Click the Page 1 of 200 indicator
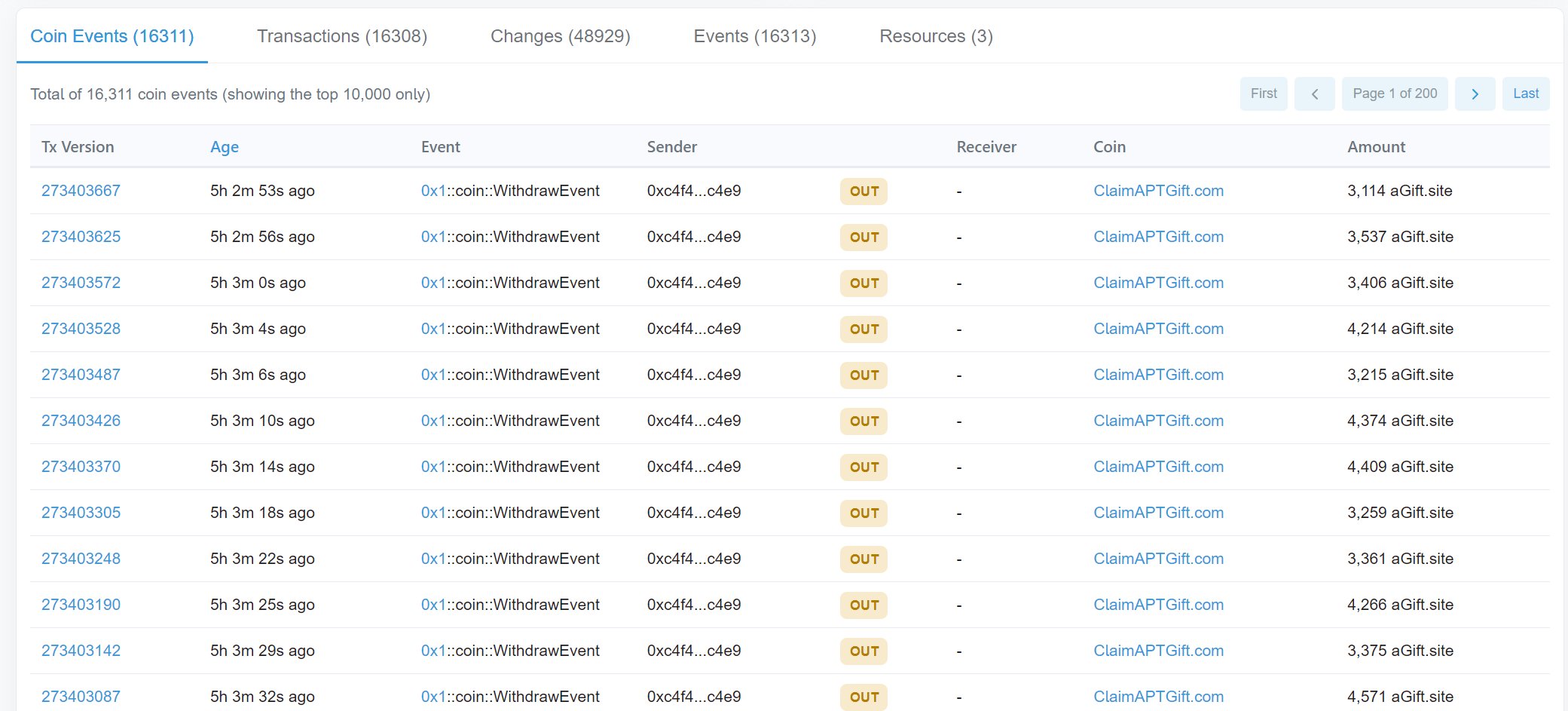The height and width of the screenshot is (711, 1568). pos(1395,94)
